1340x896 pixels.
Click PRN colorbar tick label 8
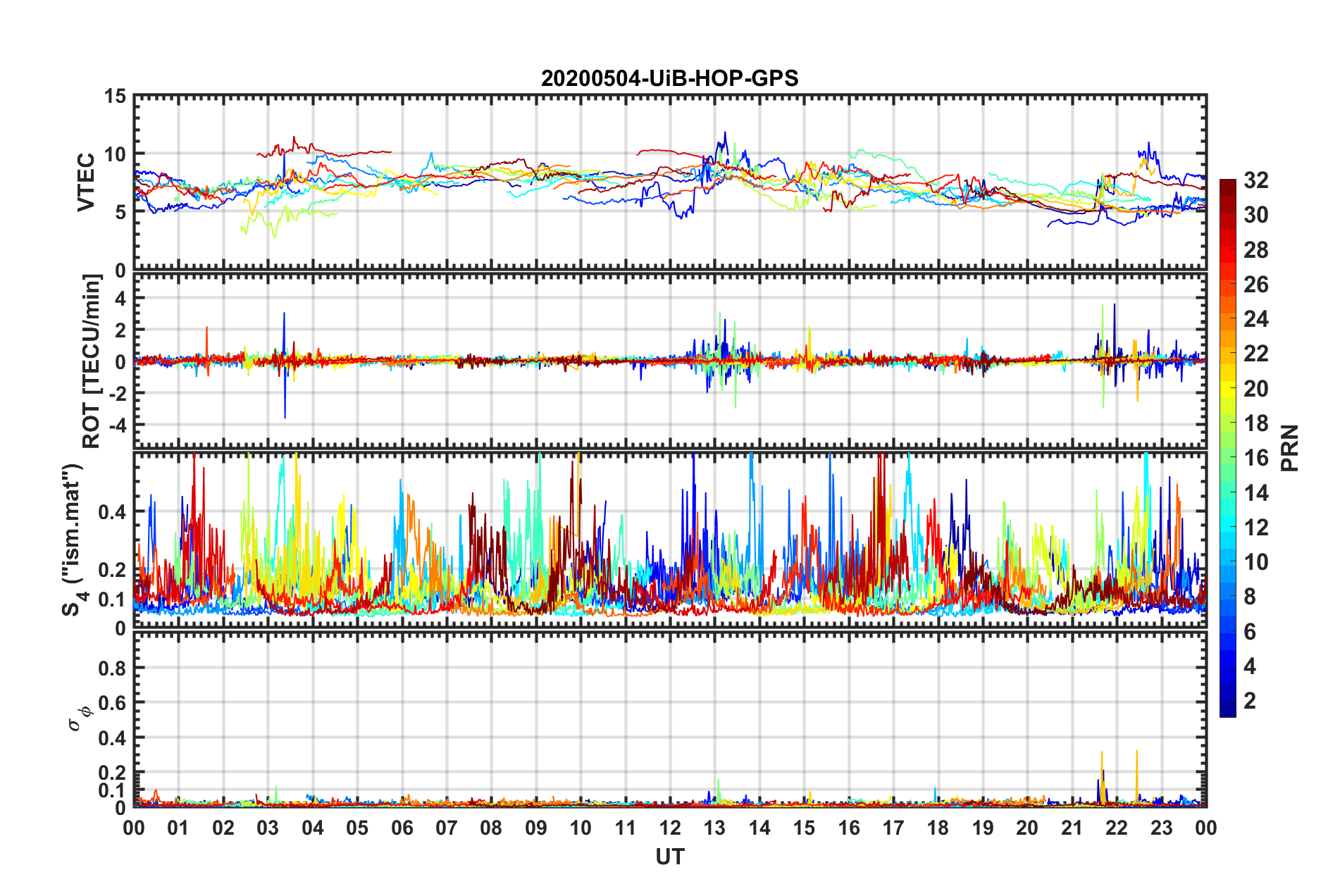[1250, 597]
